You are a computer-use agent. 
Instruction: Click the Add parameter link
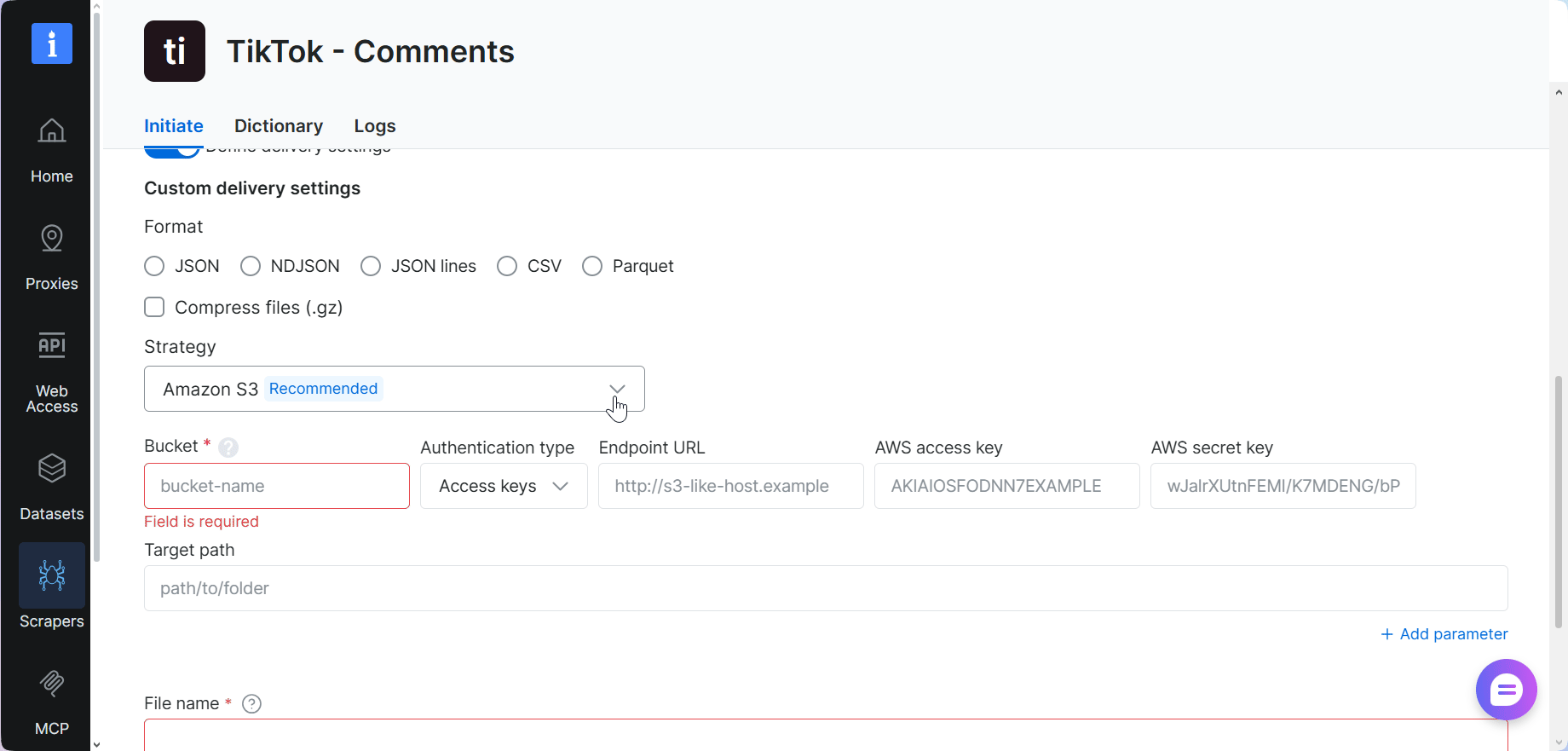click(1444, 634)
